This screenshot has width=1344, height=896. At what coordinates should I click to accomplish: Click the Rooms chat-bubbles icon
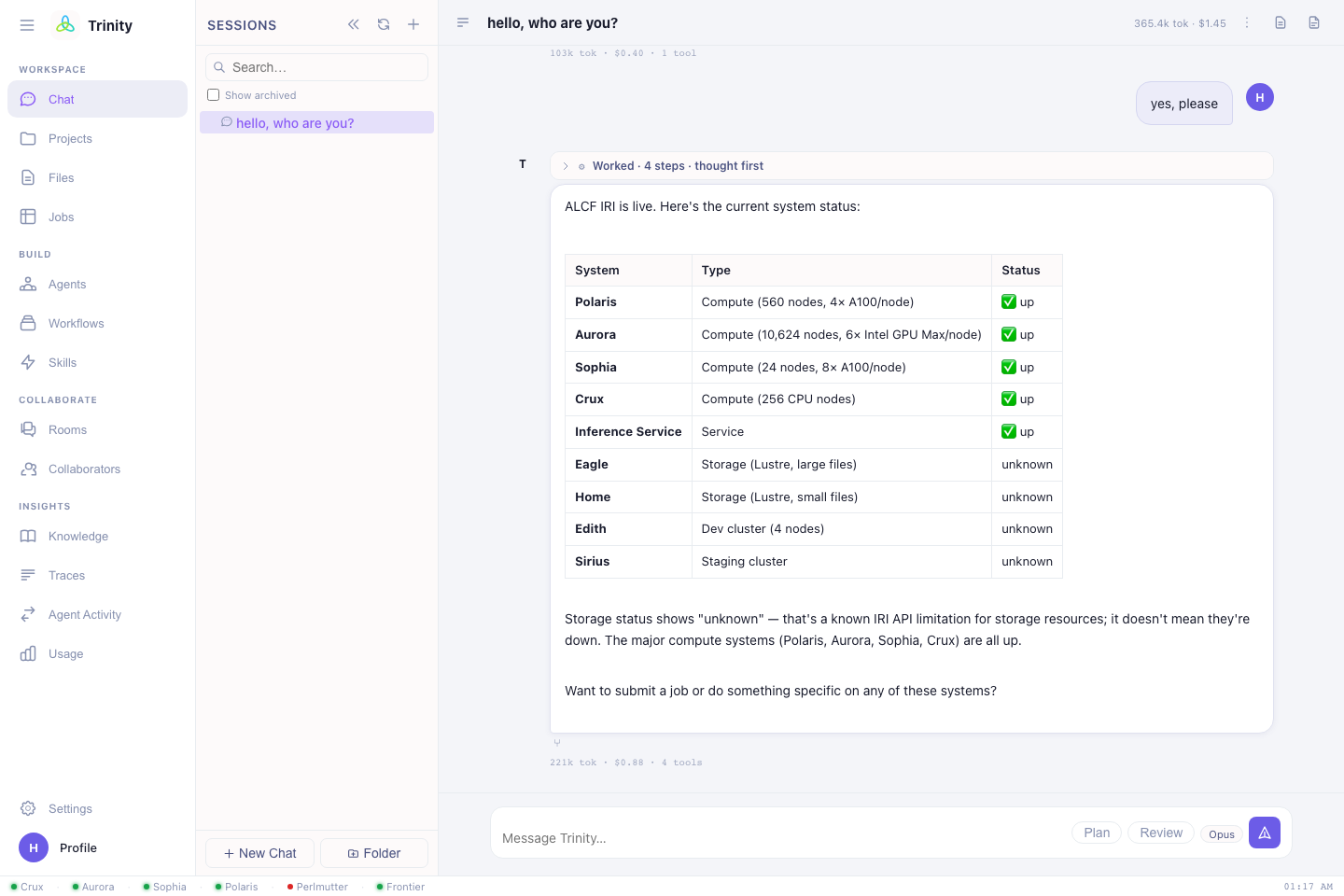(x=28, y=429)
